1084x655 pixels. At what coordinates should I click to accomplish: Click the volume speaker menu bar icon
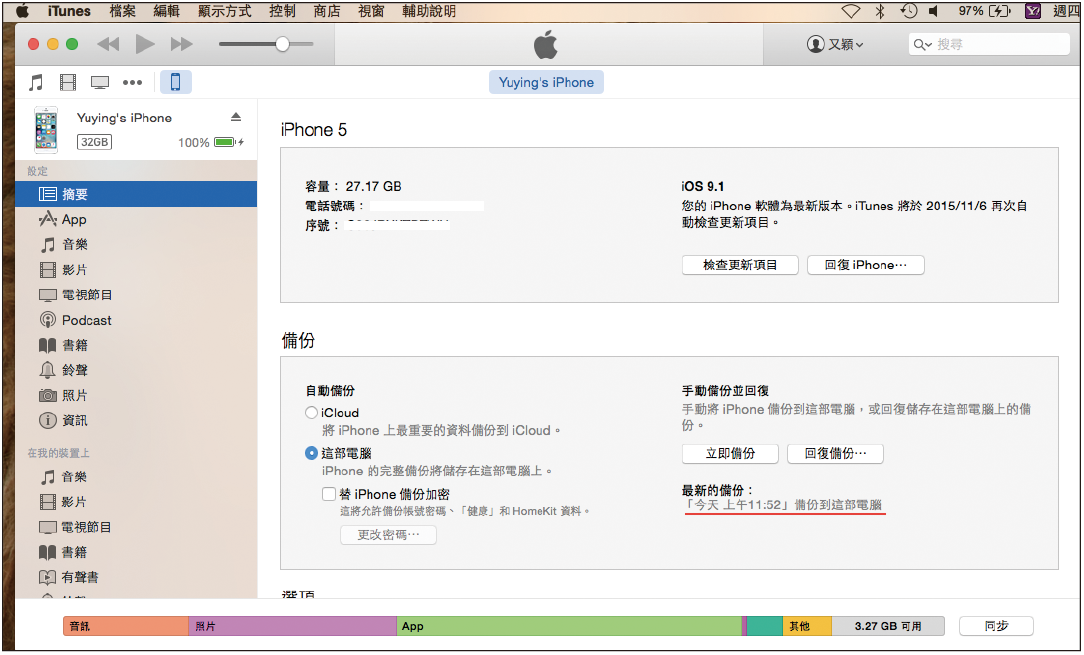click(x=933, y=11)
